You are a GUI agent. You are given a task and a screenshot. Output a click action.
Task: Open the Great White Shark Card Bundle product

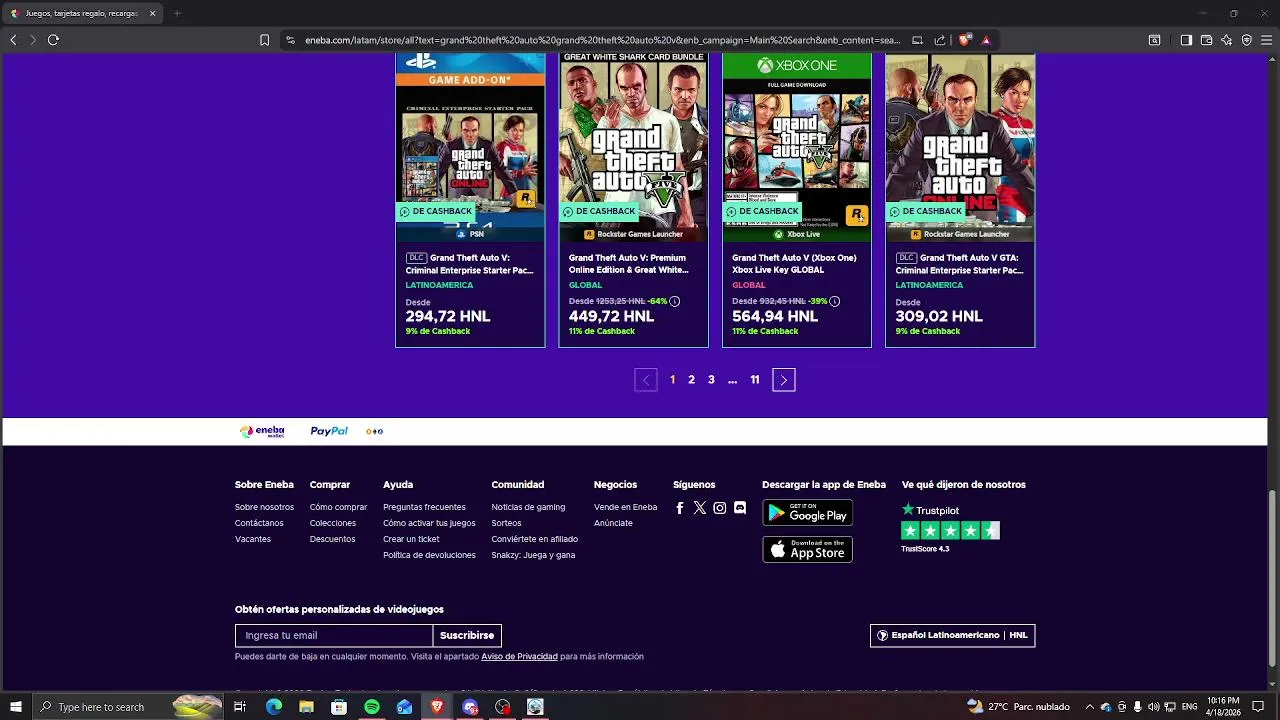click(x=633, y=200)
